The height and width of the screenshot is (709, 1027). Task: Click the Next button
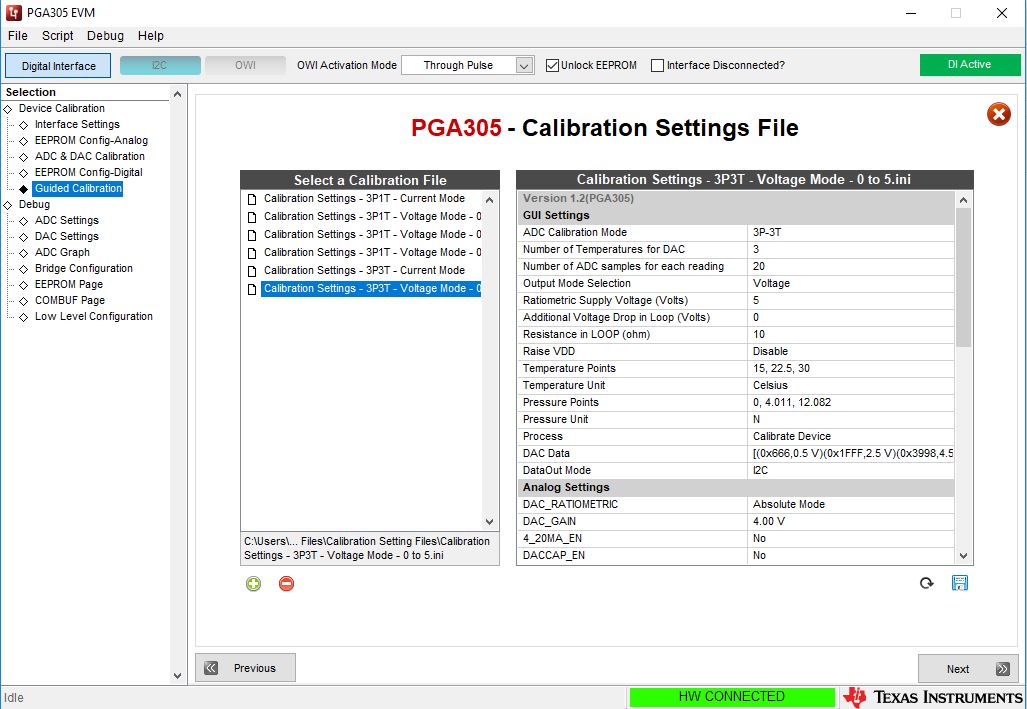coord(968,668)
